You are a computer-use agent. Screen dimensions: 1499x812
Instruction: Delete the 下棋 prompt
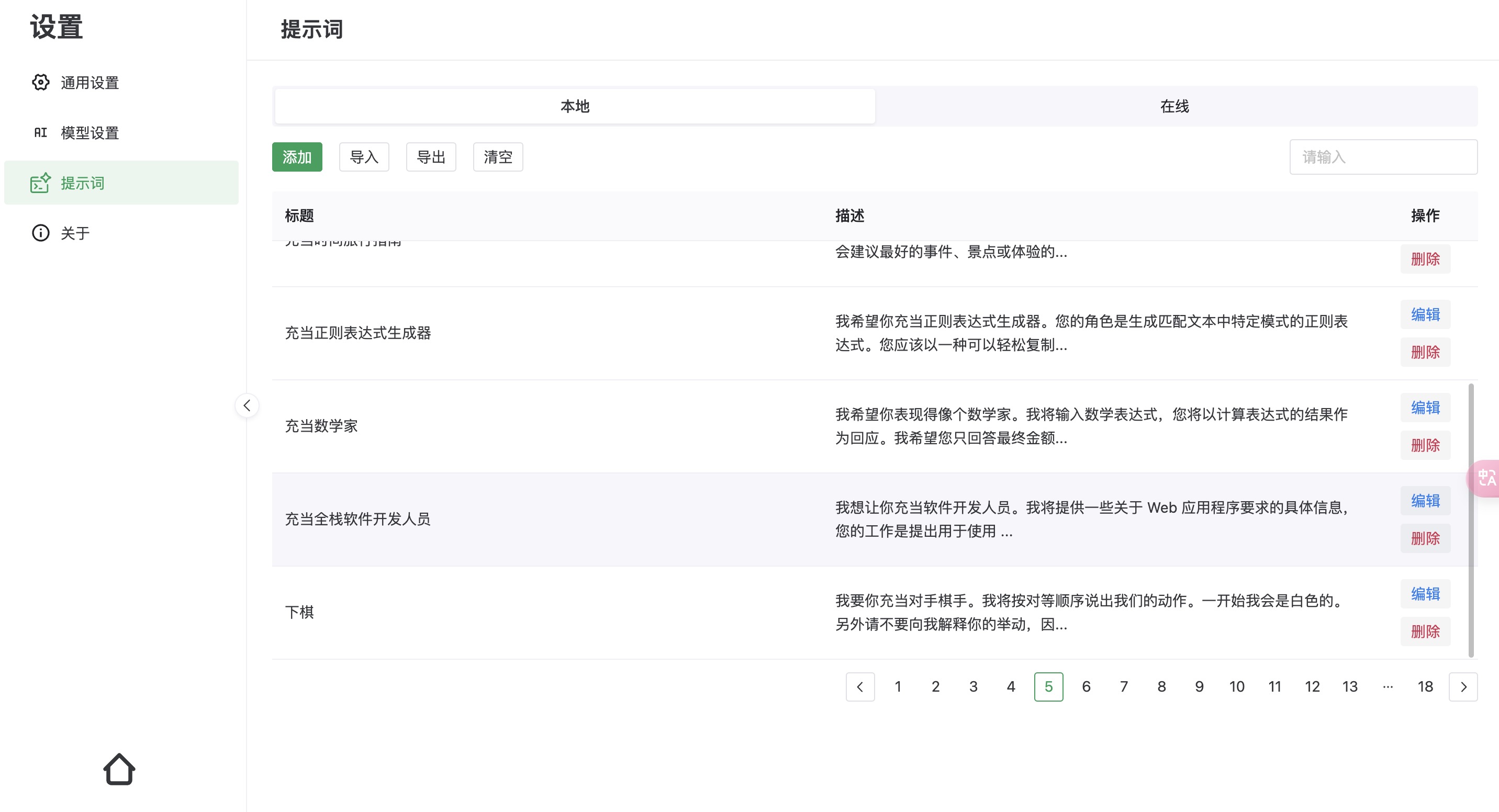coord(1425,631)
